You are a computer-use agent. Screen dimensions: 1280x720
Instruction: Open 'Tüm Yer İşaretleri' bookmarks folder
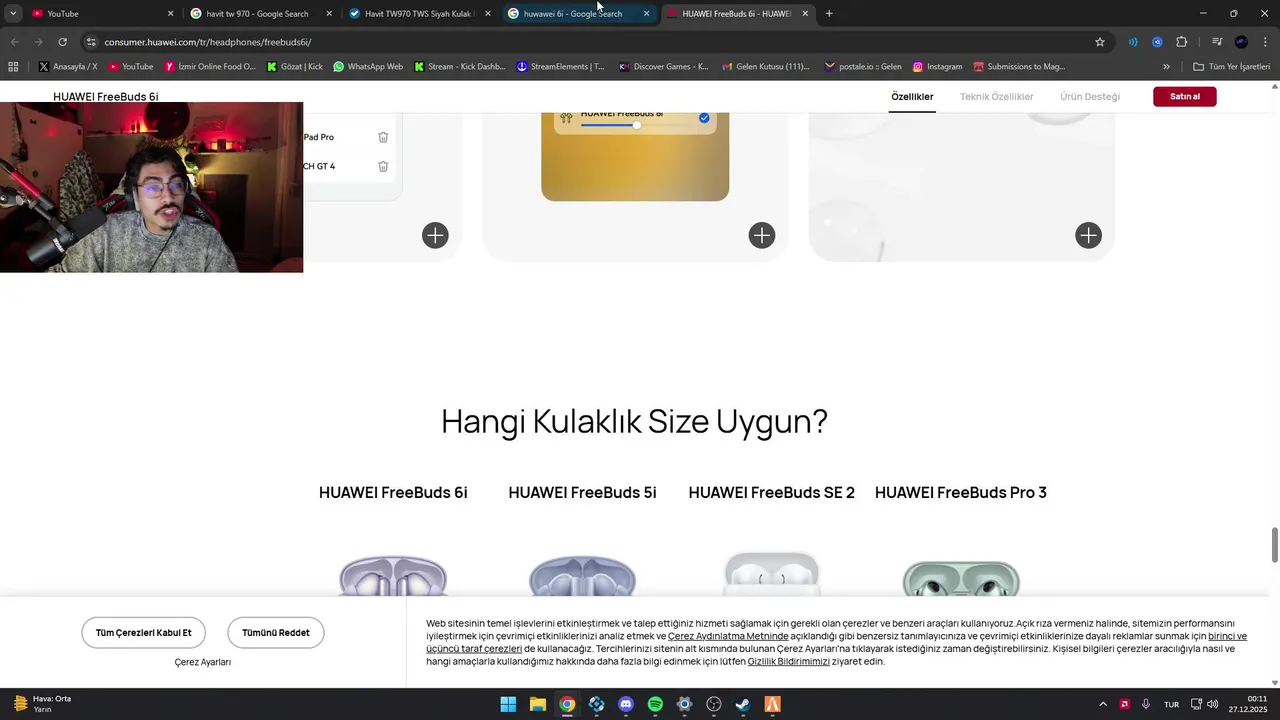[x=1232, y=67]
